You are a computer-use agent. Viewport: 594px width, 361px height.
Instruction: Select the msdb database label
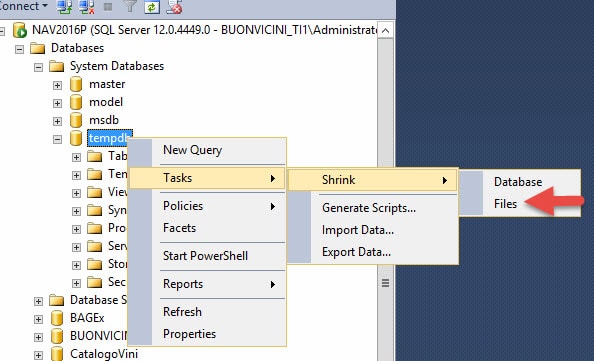coord(104,120)
